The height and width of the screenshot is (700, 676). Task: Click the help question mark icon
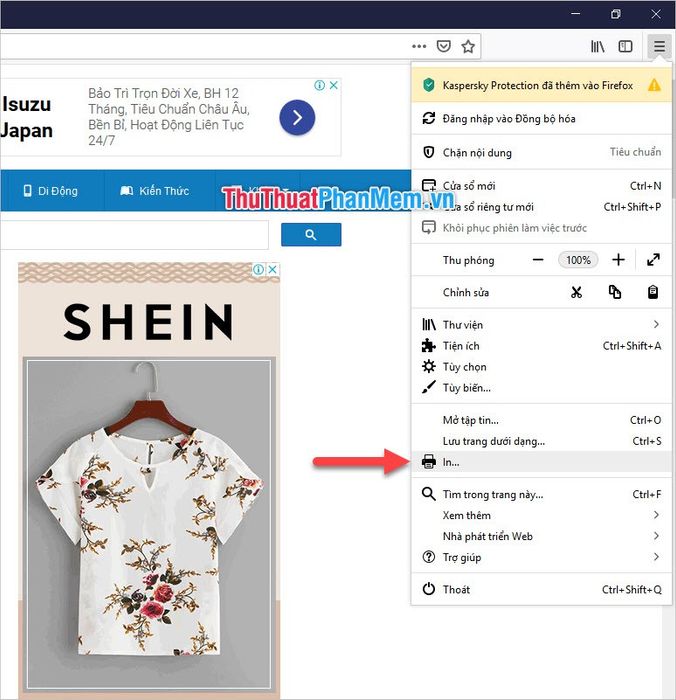point(429,557)
